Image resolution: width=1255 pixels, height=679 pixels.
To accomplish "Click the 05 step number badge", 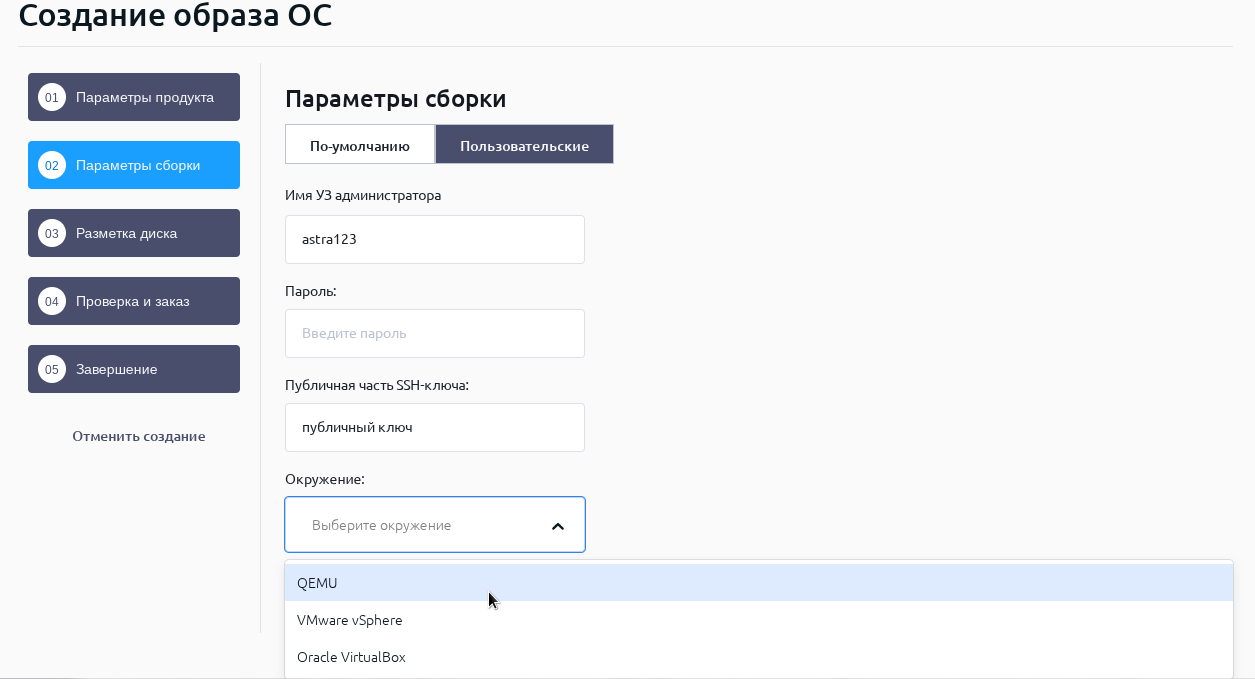I will pyautogui.click(x=52, y=369).
